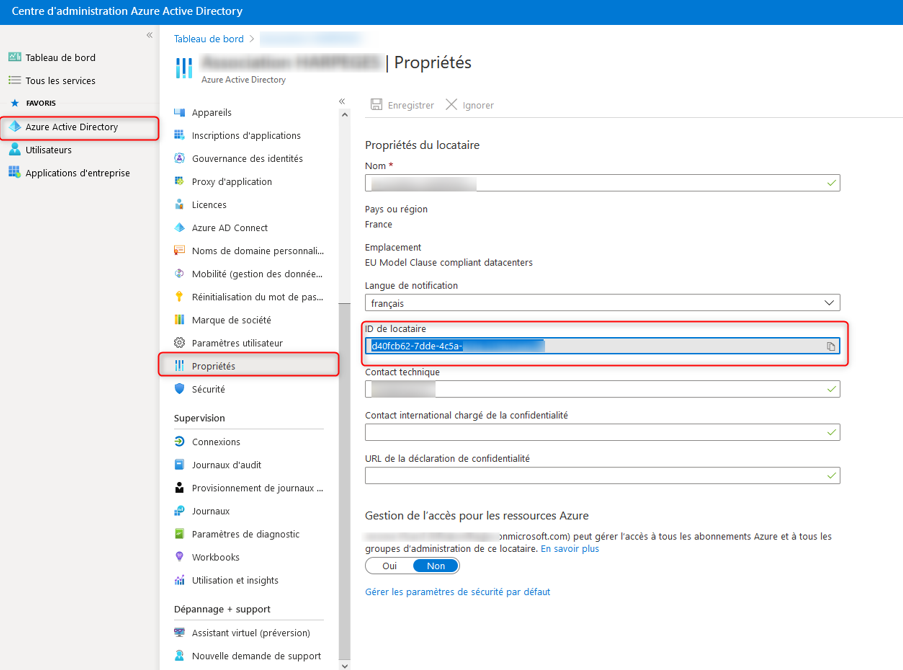
Task: Toggle Azure resource access to Oui
Action: (389, 566)
